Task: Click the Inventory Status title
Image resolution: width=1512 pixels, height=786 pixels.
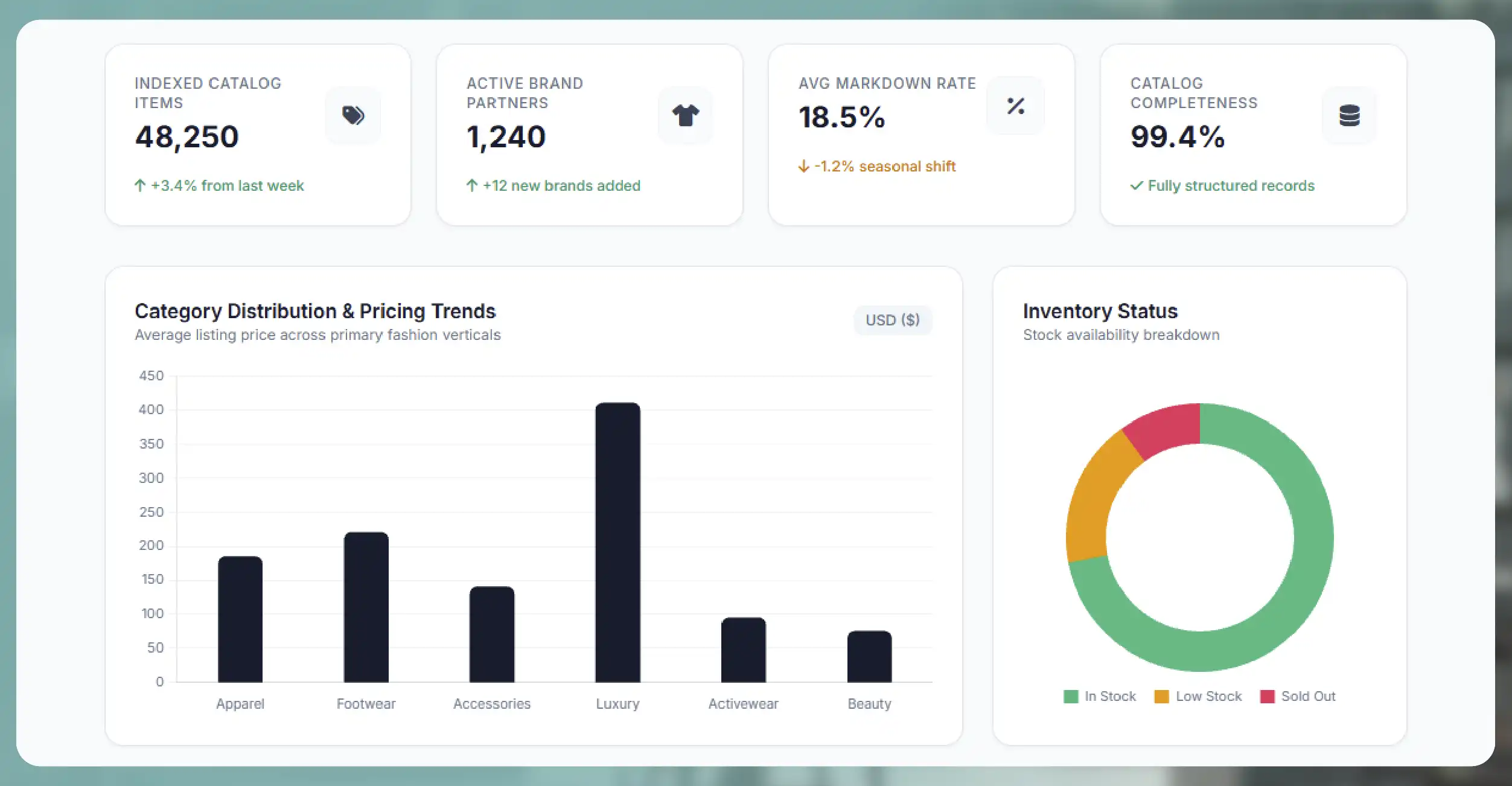Action: coord(1100,311)
